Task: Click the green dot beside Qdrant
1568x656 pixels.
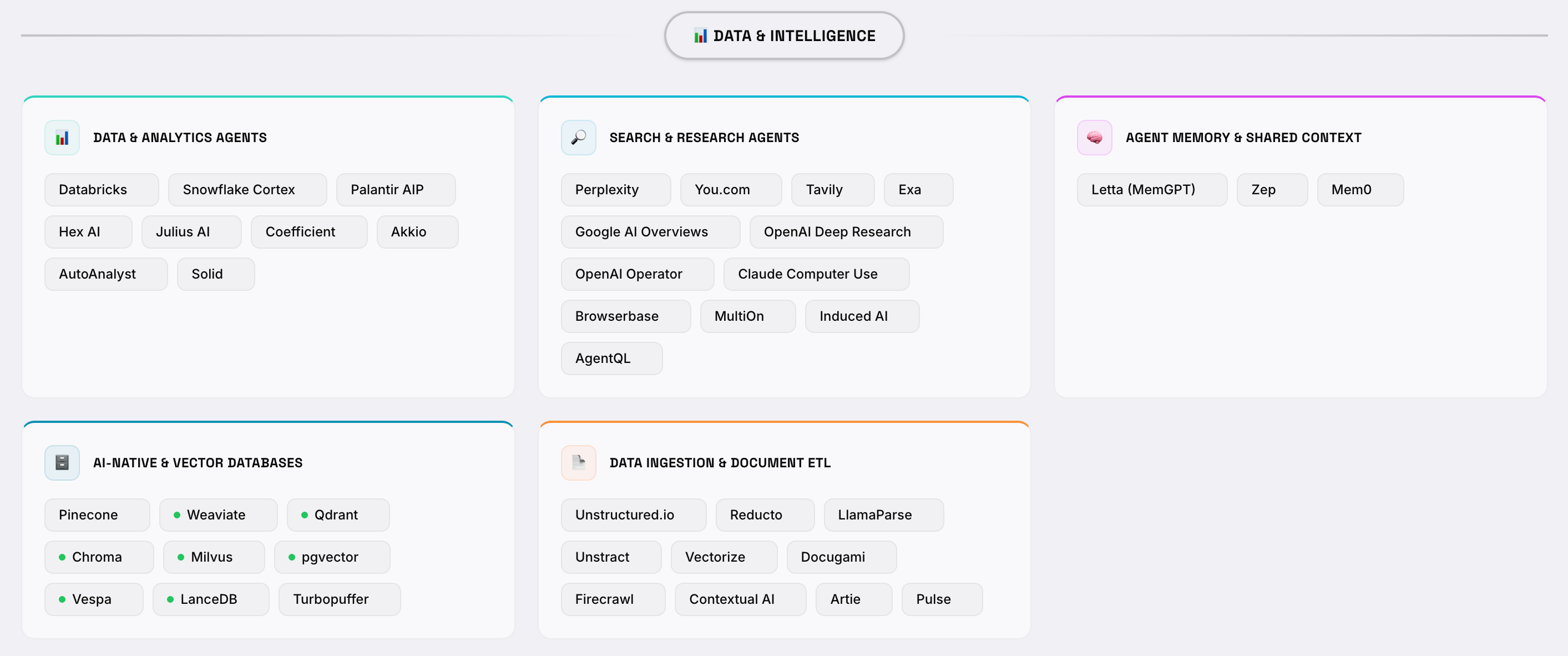Action: [305, 514]
